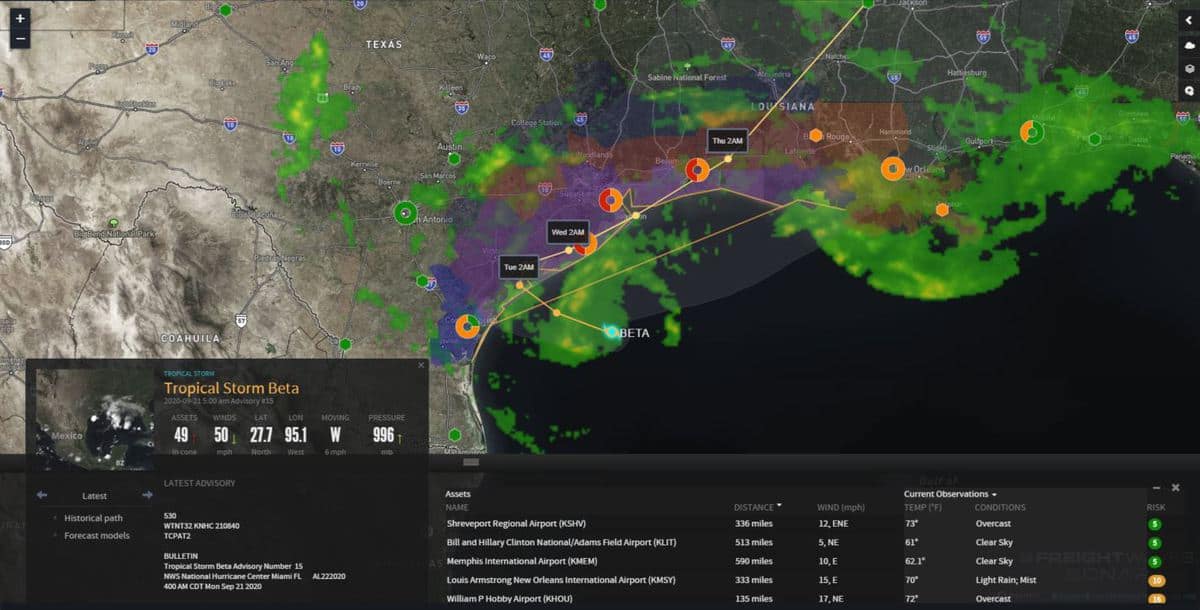Image resolution: width=1200 pixels, height=610 pixels.
Task: Close the Tropical Storm Beta panel
Action: [421, 366]
